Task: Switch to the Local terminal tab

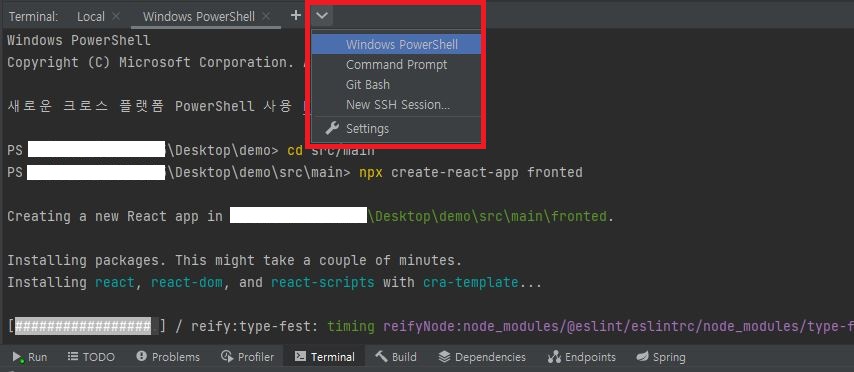Action: point(90,17)
